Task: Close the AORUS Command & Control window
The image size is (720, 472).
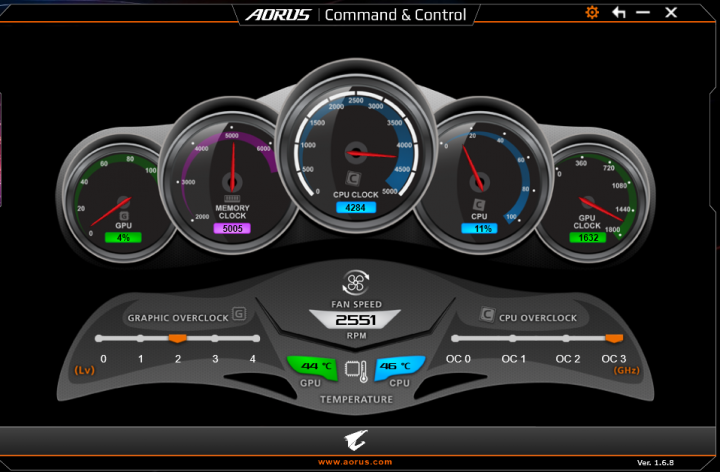Action: point(671,12)
